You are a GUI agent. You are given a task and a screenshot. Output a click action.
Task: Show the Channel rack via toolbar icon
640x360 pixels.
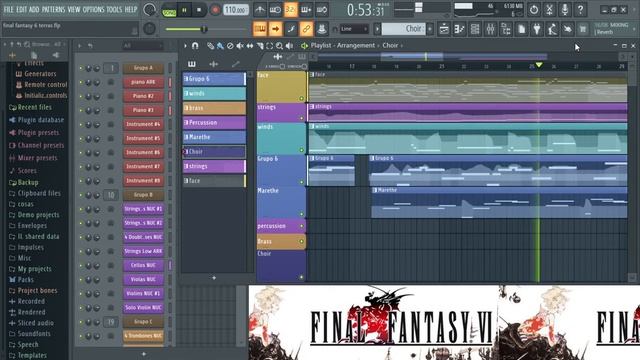click(475, 29)
